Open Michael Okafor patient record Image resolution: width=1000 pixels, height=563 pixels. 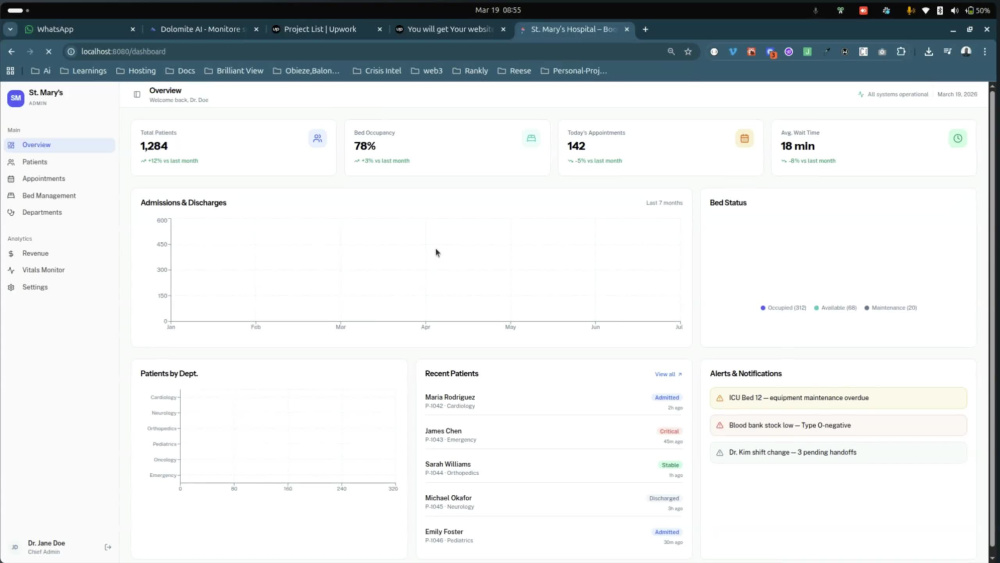tap(554, 502)
